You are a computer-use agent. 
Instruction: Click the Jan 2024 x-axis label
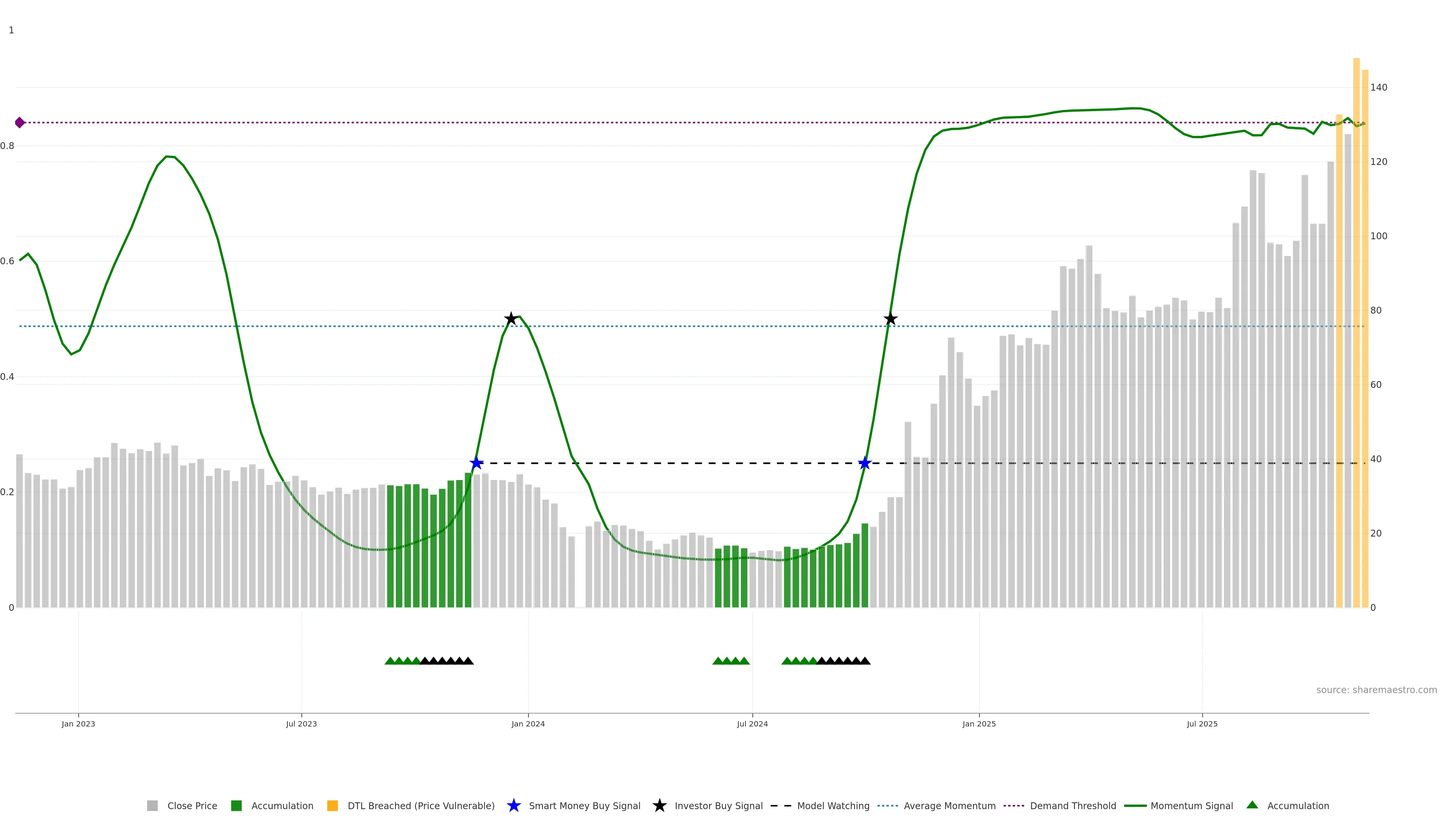[x=528, y=724]
